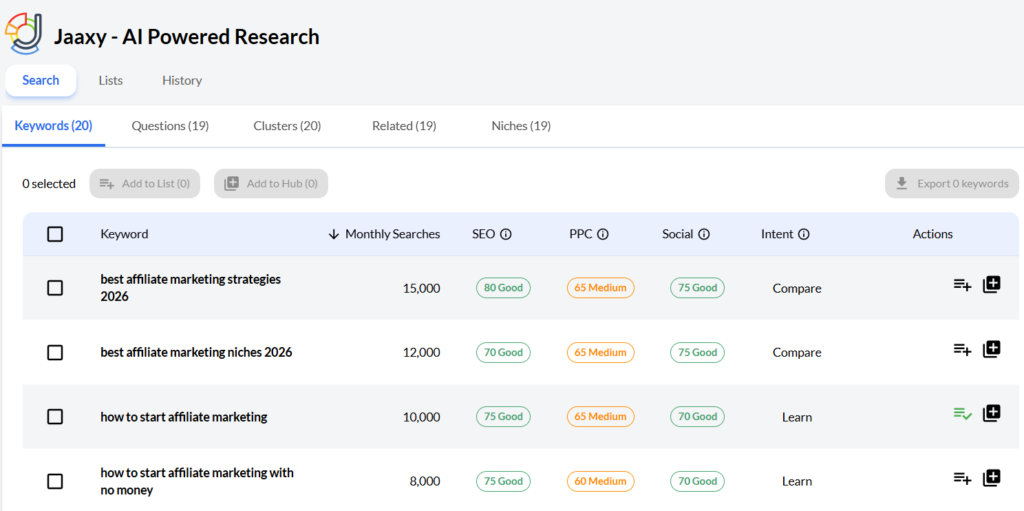Screen dimensions: 1024x511
Task: Check 'best affiliate marketing strategies 2026' row
Action: (x=55, y=288)
